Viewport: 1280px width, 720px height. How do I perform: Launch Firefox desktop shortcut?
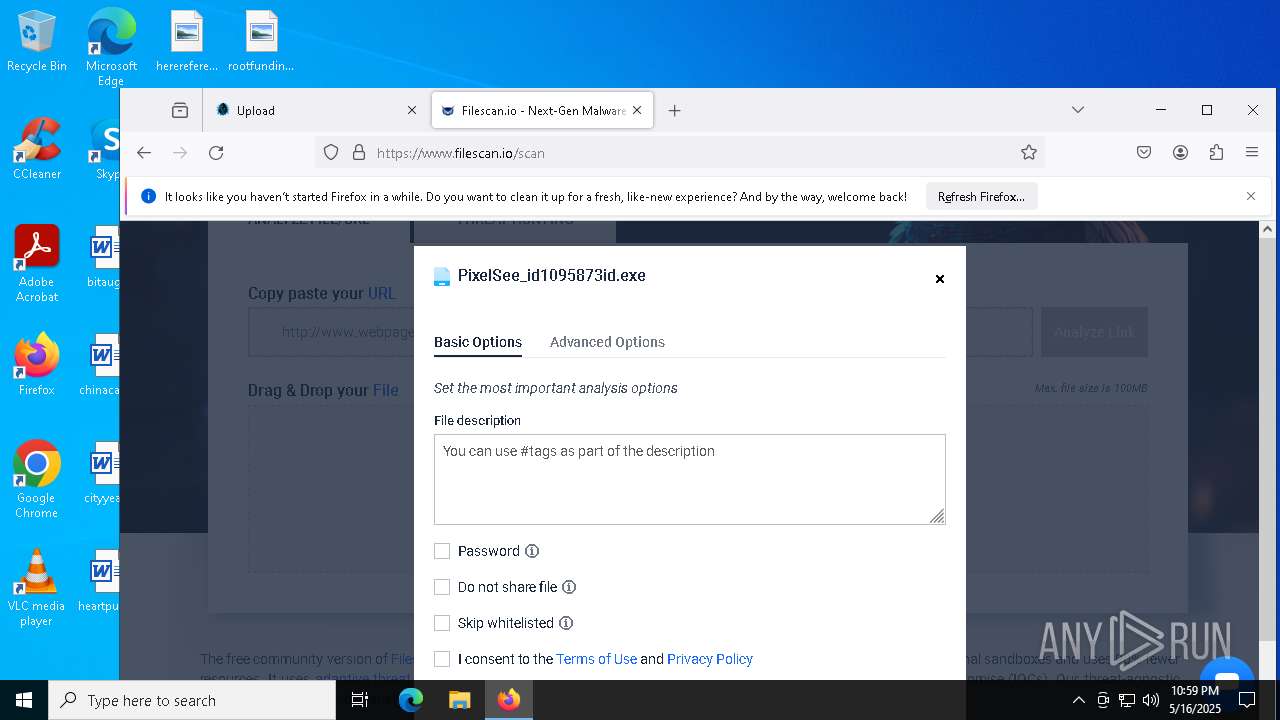[x=37, y=365]
